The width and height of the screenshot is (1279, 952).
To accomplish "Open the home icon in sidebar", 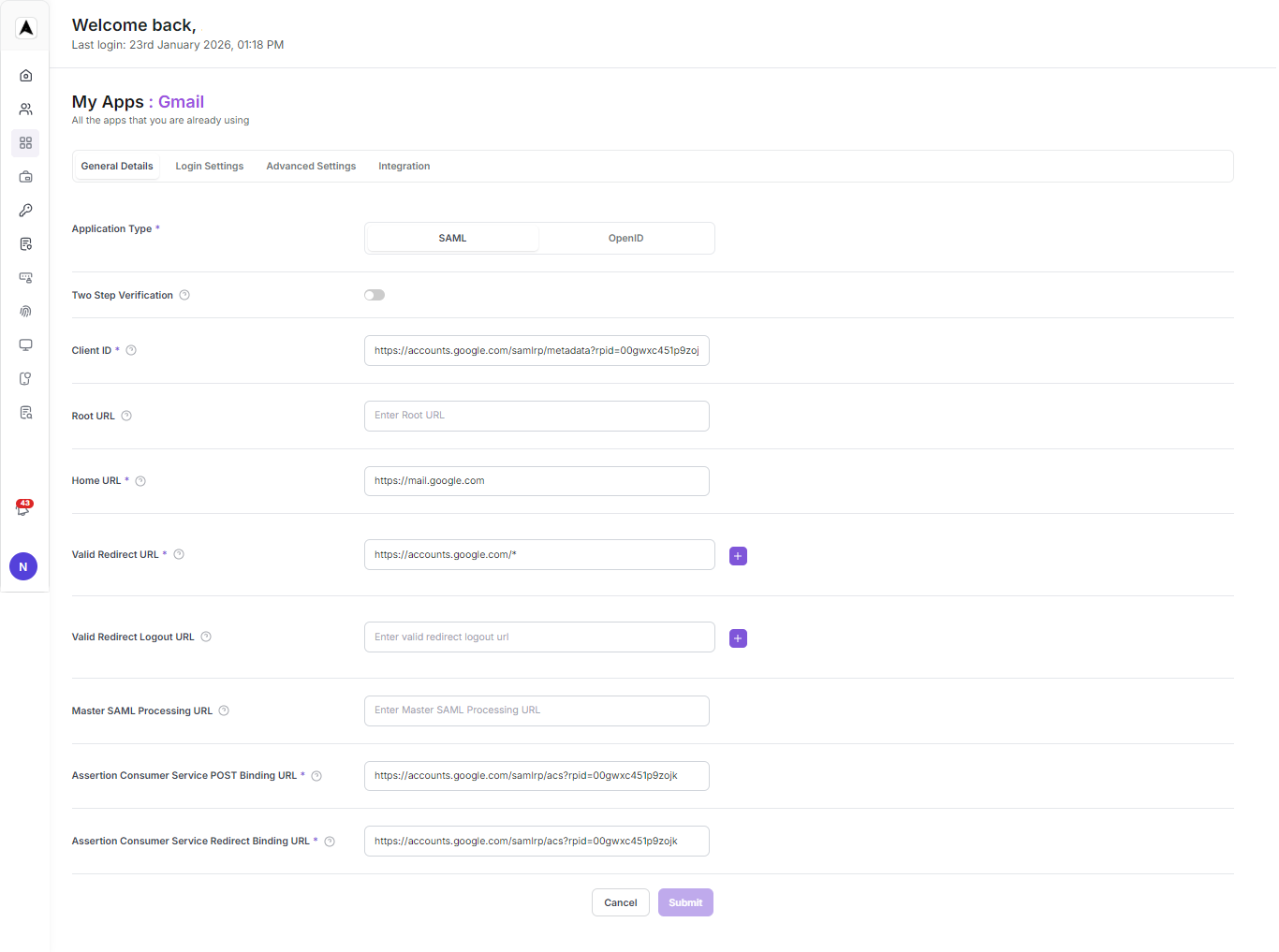I will click(26, 76).
